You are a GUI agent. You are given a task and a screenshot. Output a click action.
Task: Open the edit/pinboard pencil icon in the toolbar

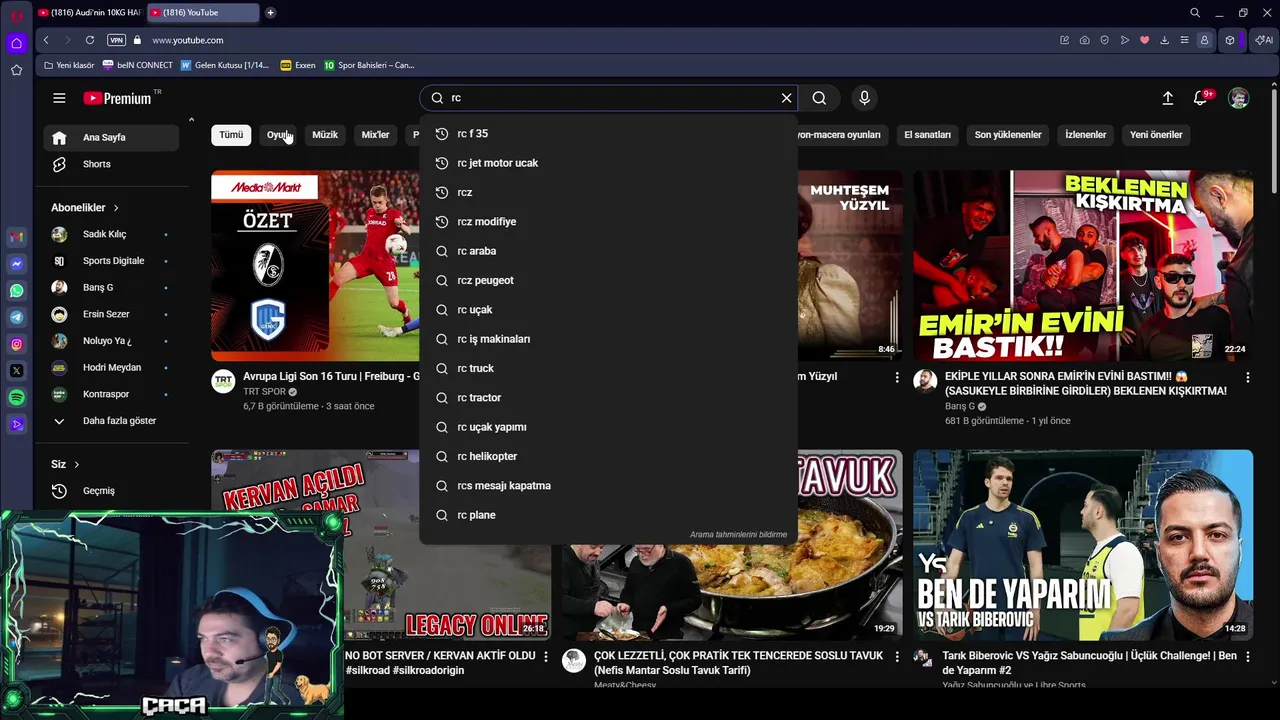tap(1065, 40)
